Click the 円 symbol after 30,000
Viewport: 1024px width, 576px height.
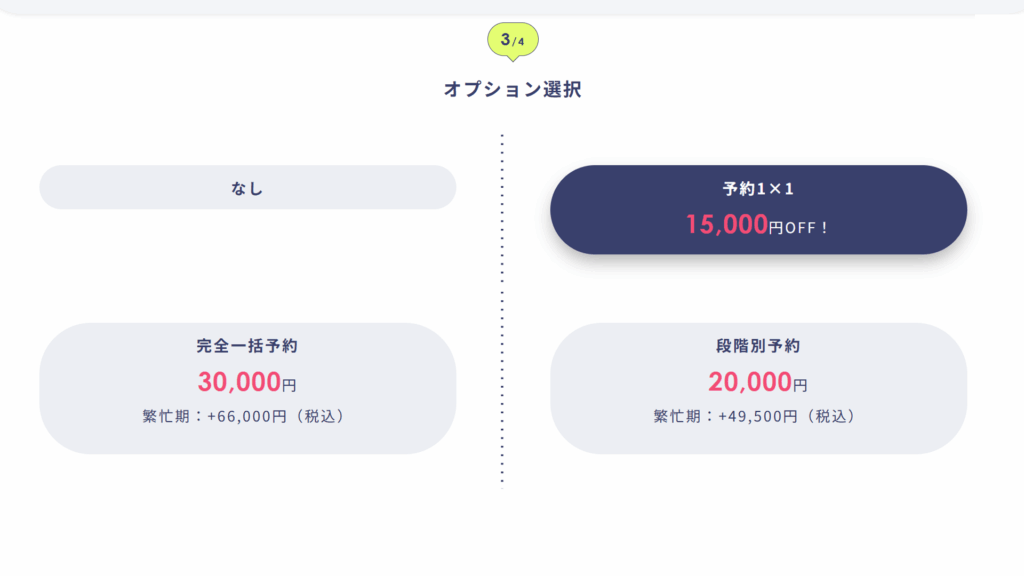289,385
